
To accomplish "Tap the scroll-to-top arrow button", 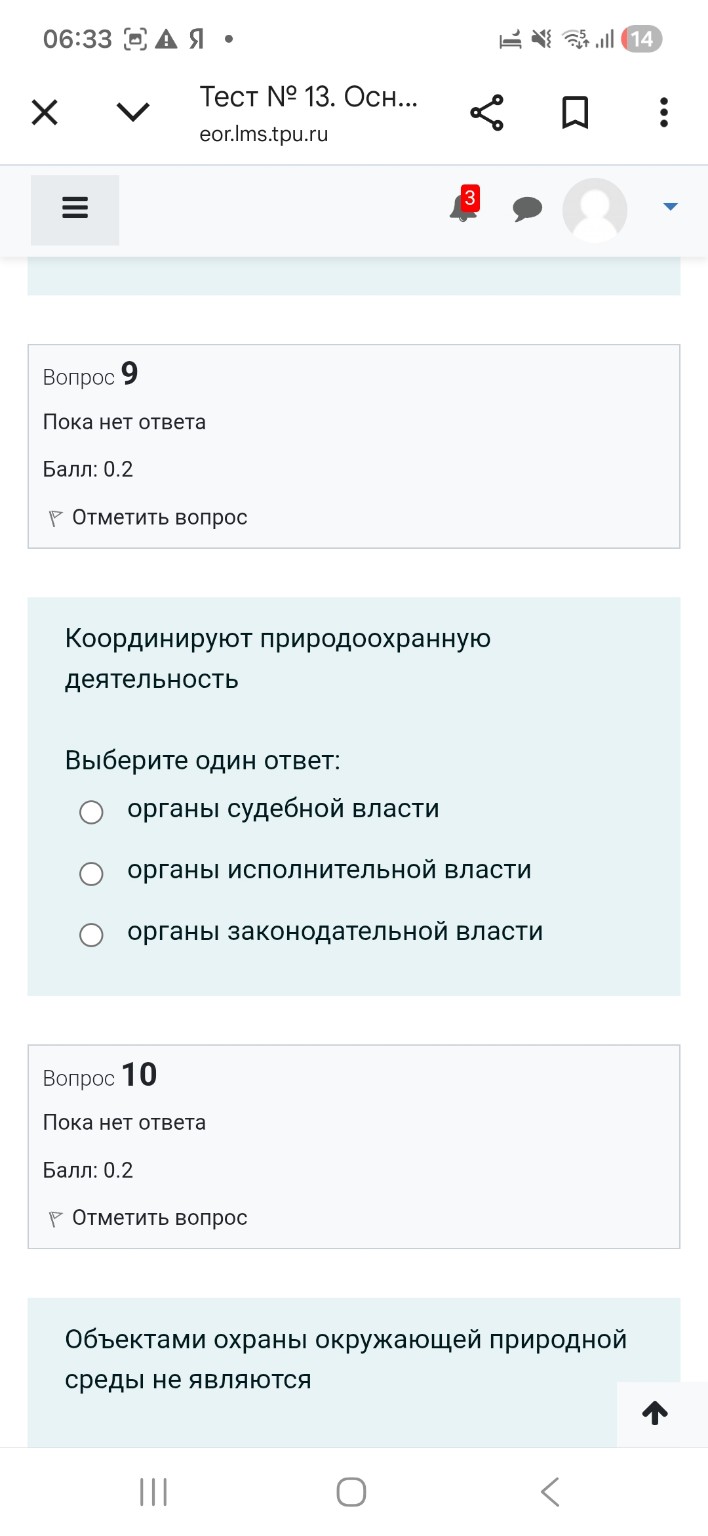I will 655,1413.
